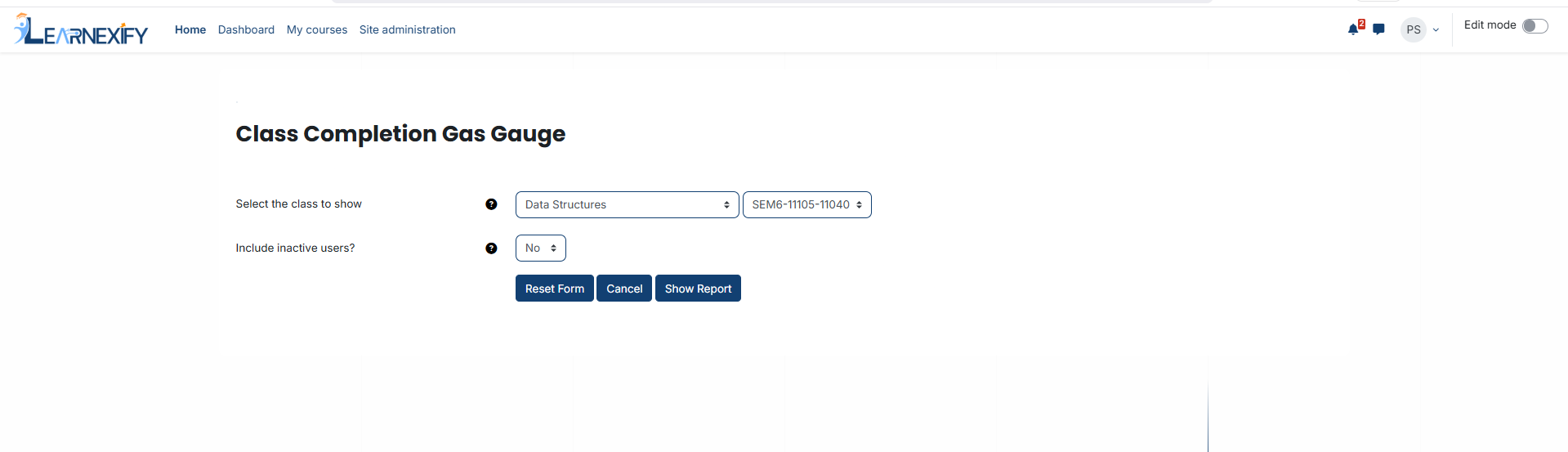Image resolution: width=1568 pixels, height=452 pixels.
Task: Click the help icon beside inactive users
Action: point(491,248)
